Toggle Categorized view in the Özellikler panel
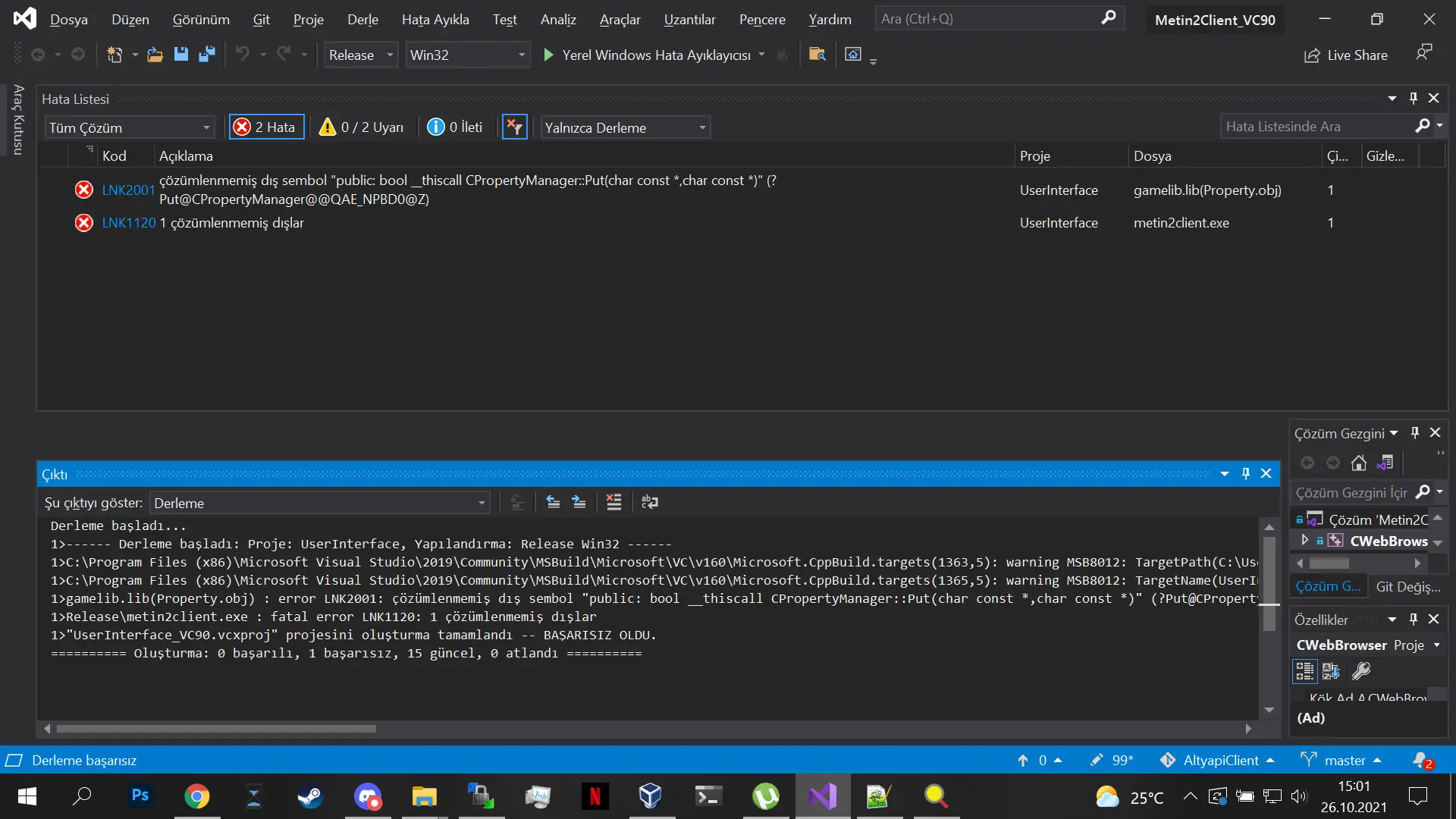Image resolution: width=1456 pixels, height=819 pixels. point(1304,671)
